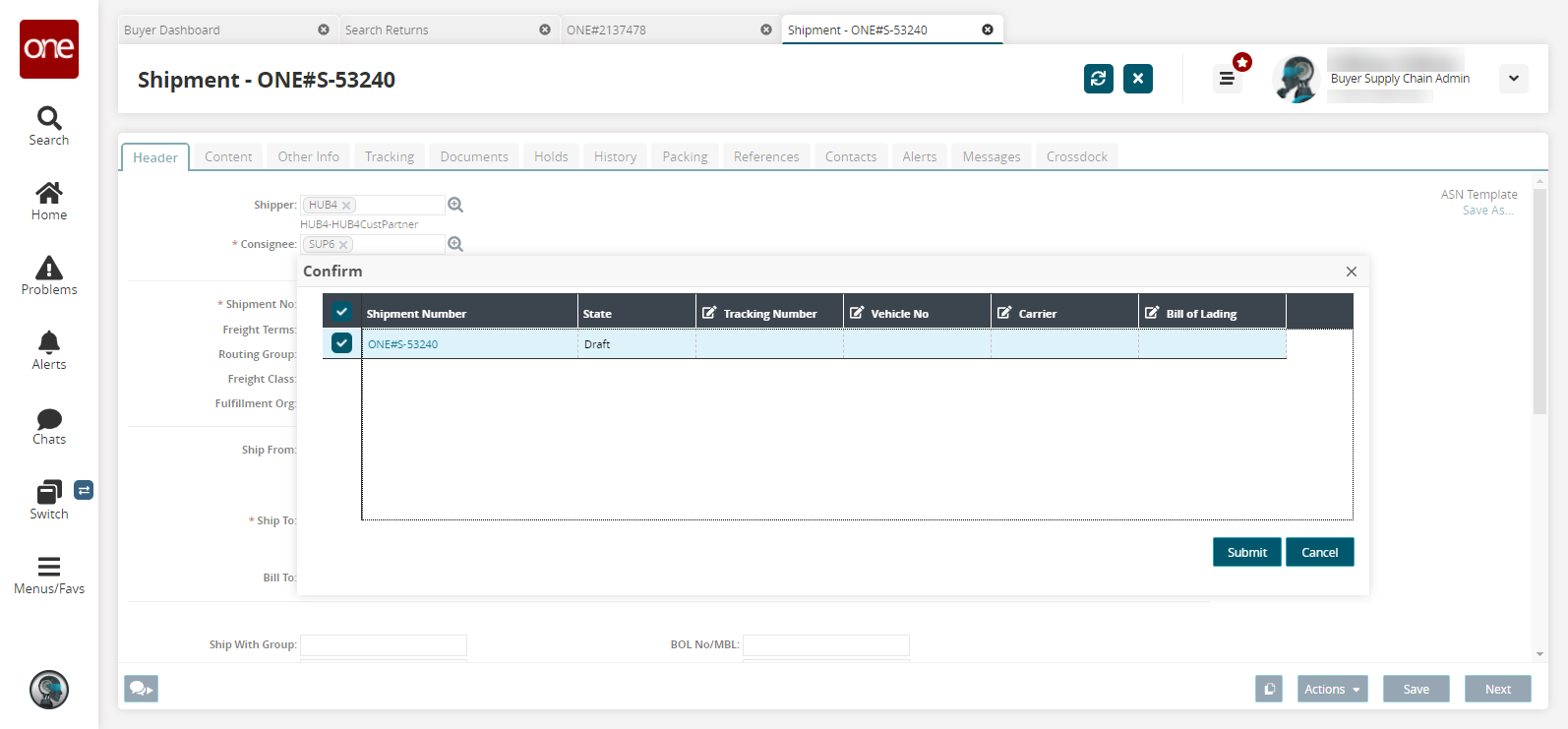This screenshot has height=729, width=1568.
Task: Close the Confirm dialog
Action: click(1352, 272)
